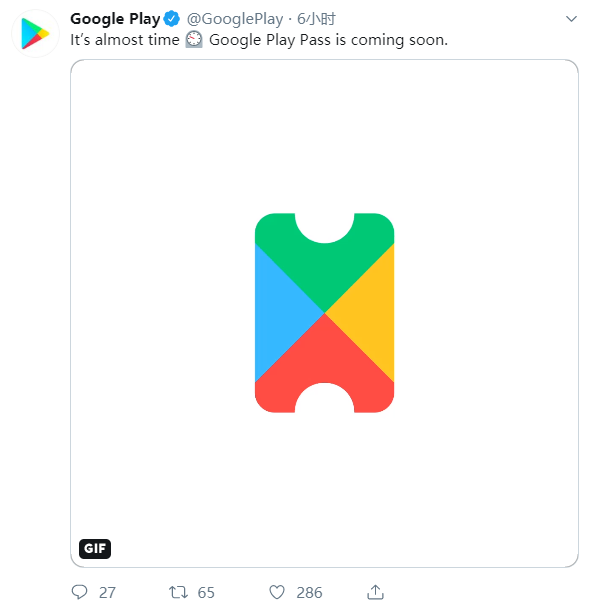Click the like count 286
This screenshot has height=606, width=593.
click(x=309, y=592)
